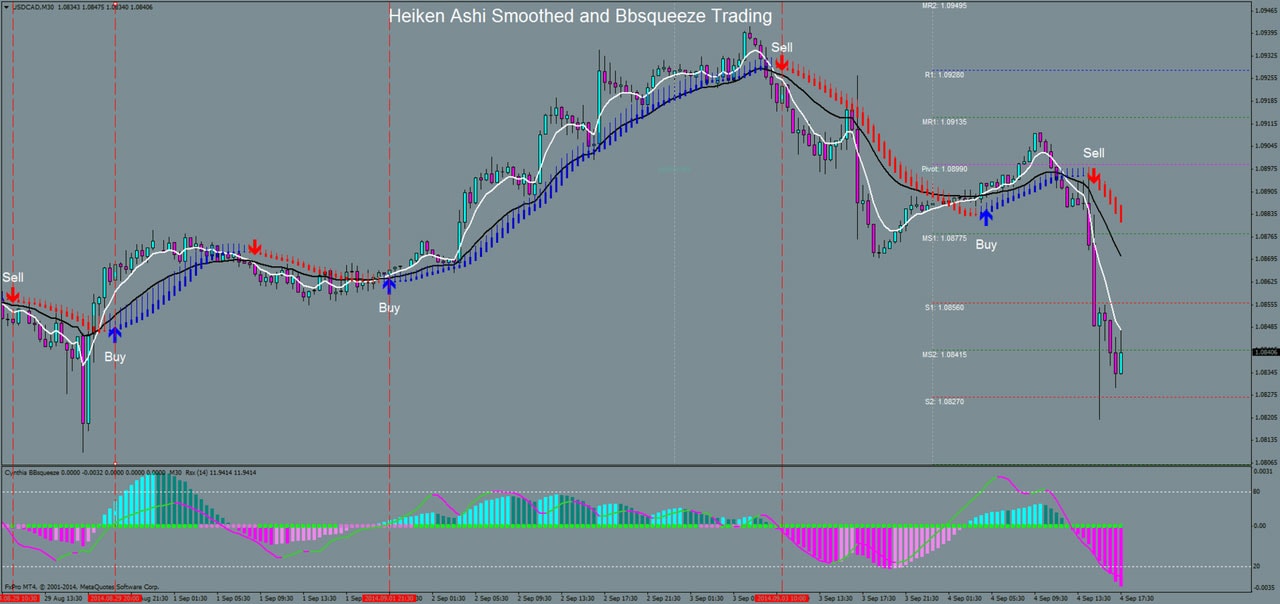The height and width of the screenshot is (604, 1280).
Task: Select the Pivot 1.08990 level label
Action: click(943, 170)
